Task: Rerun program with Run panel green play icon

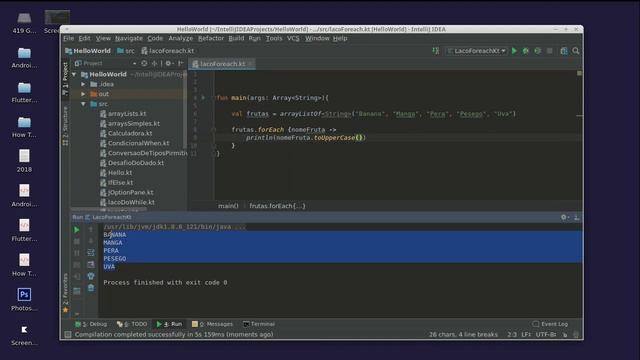Action: point(77,230)
